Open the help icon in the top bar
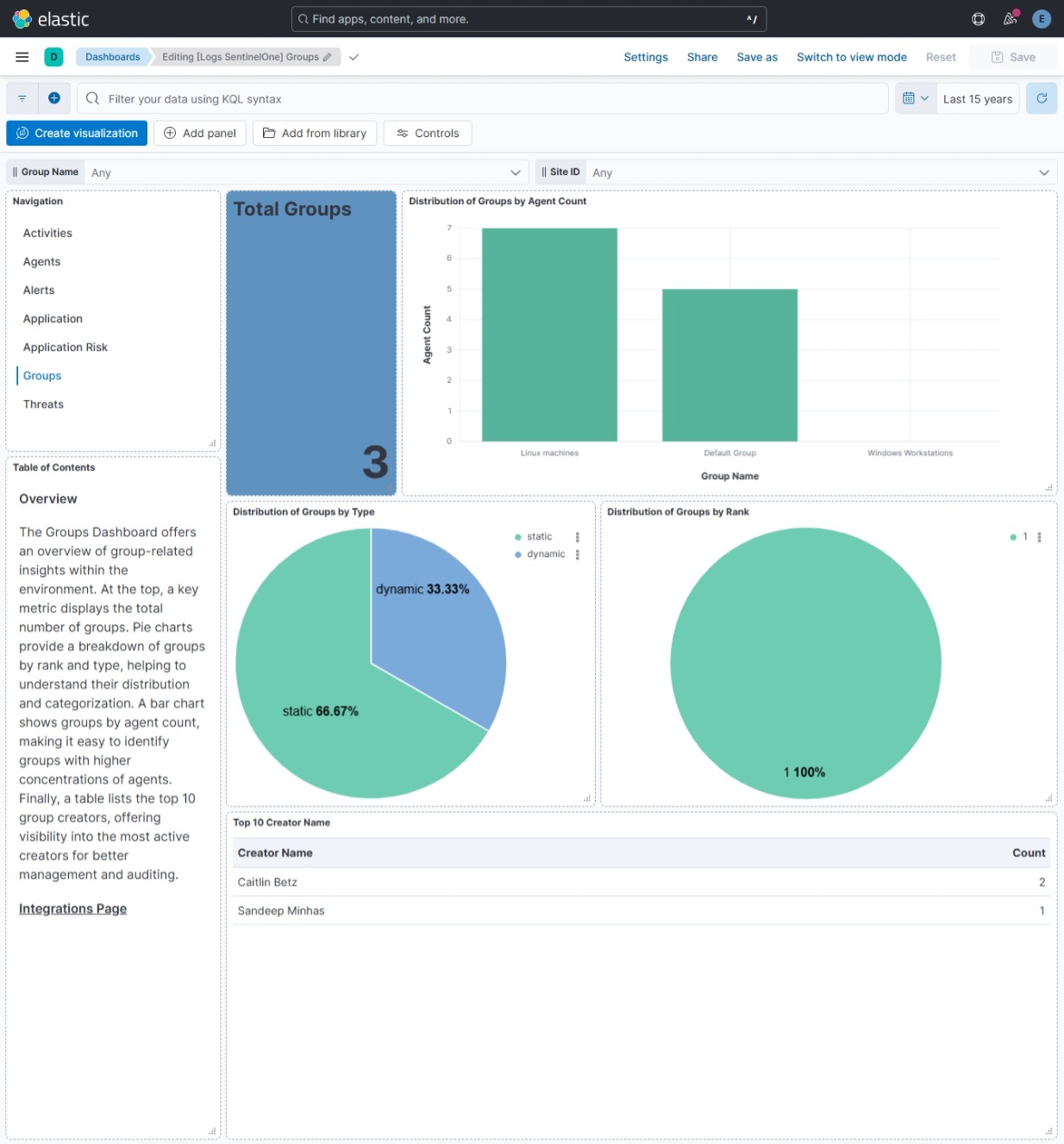1064x1144 pixels. 978,18
